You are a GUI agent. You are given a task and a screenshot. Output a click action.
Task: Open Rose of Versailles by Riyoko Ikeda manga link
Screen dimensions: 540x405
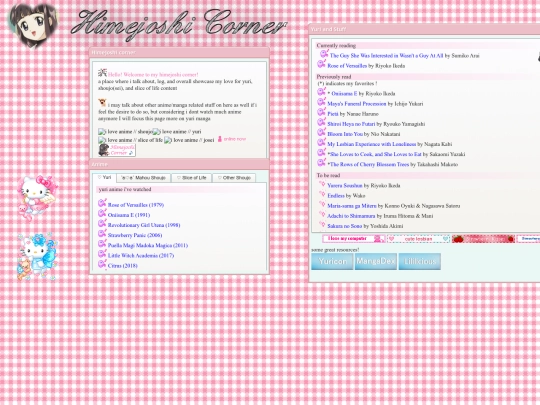pyautogui.click(x=347, y=65)
